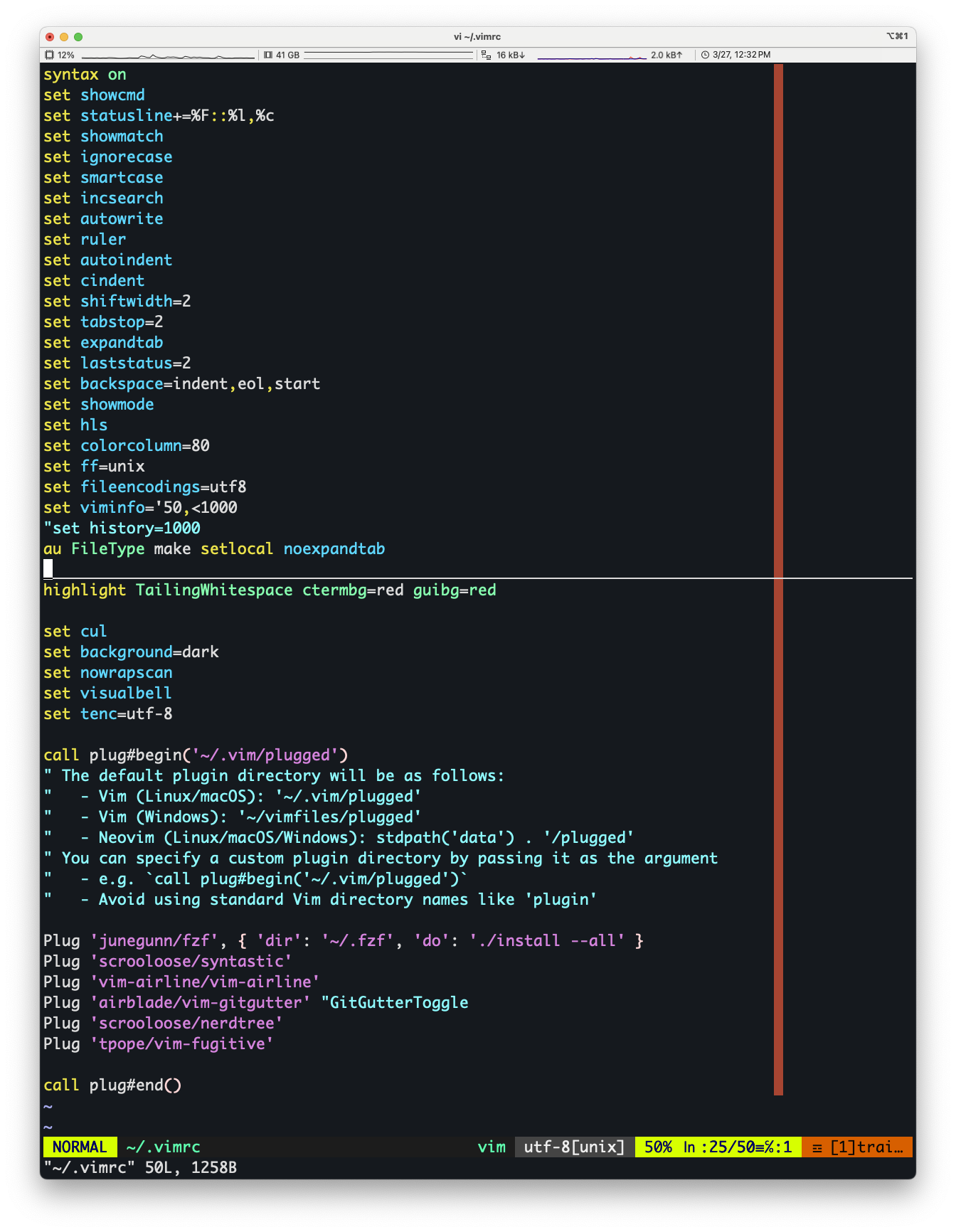Place cursor on 'set showcmd'
The width and height of the screenshot is (956, 1232).
tap(94, 95)
